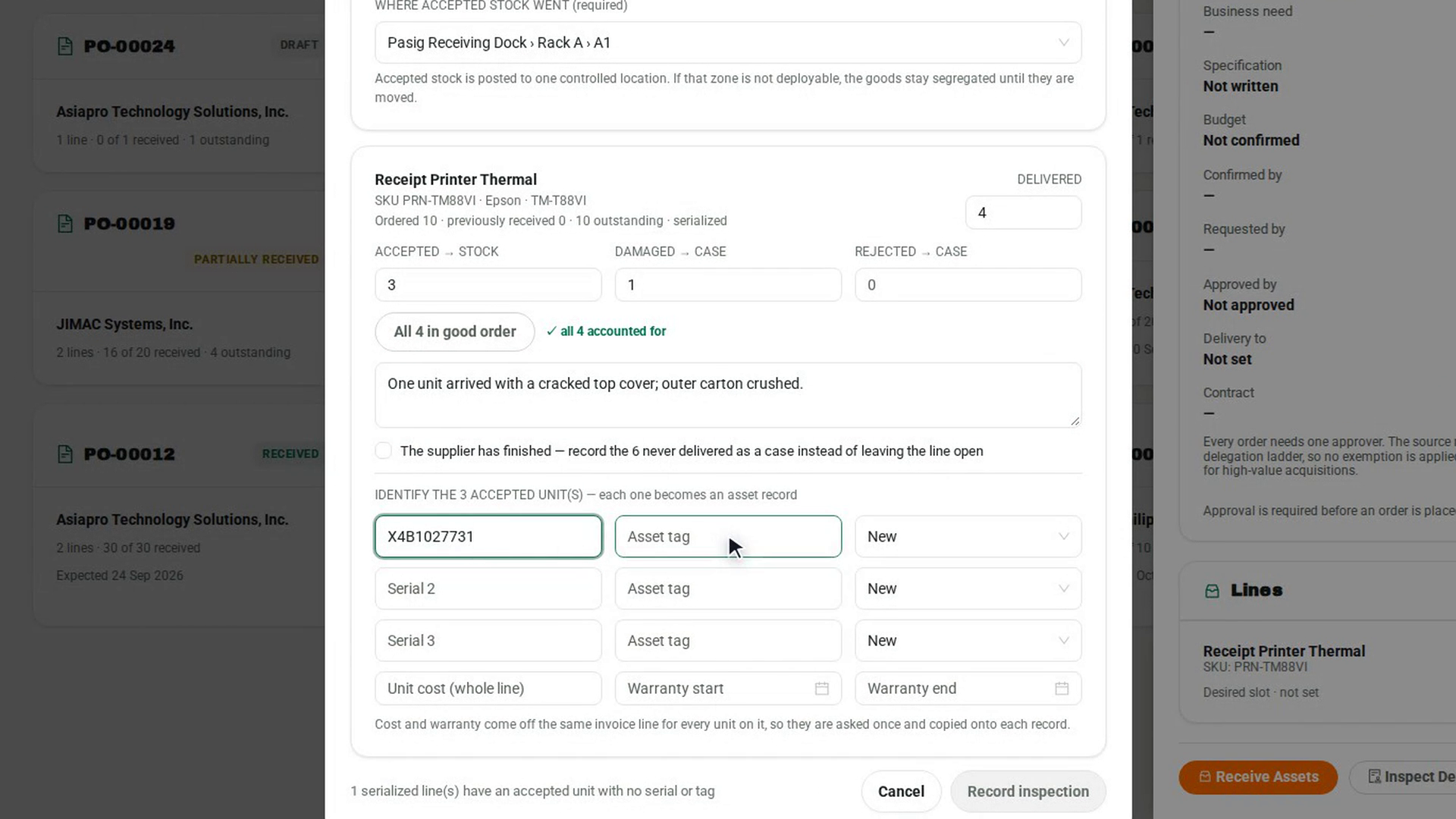Click the Serial 3 input field

tap(488, 641)
